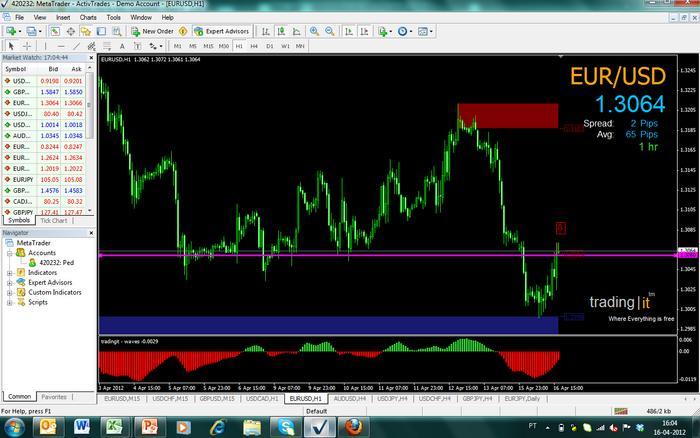Open the Periods dropdown arrow
This screenshot has width=700, height=438.
click(411, 31)
